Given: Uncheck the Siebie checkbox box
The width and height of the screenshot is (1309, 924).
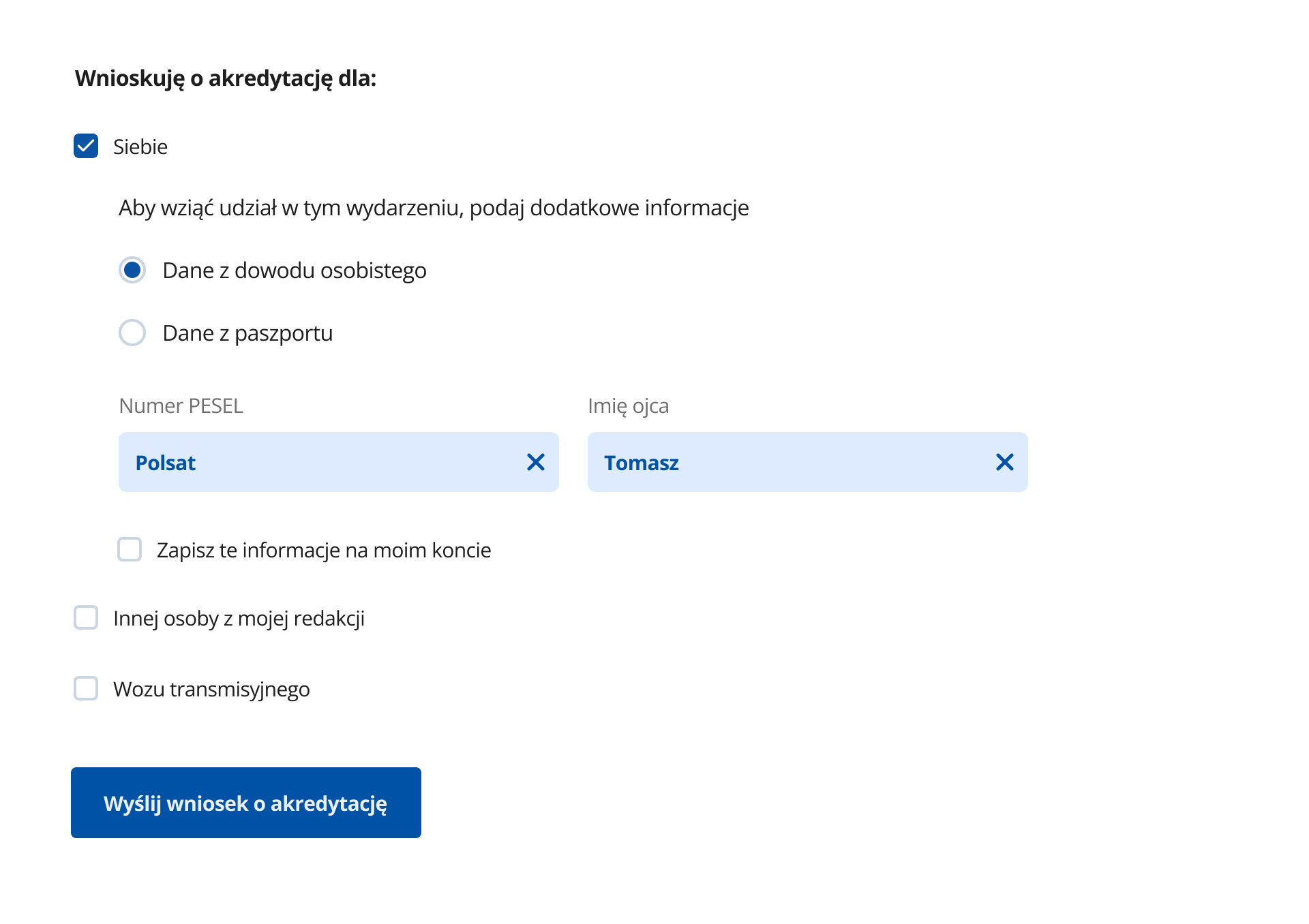Looking at the screenshot, I should (86, 147).
